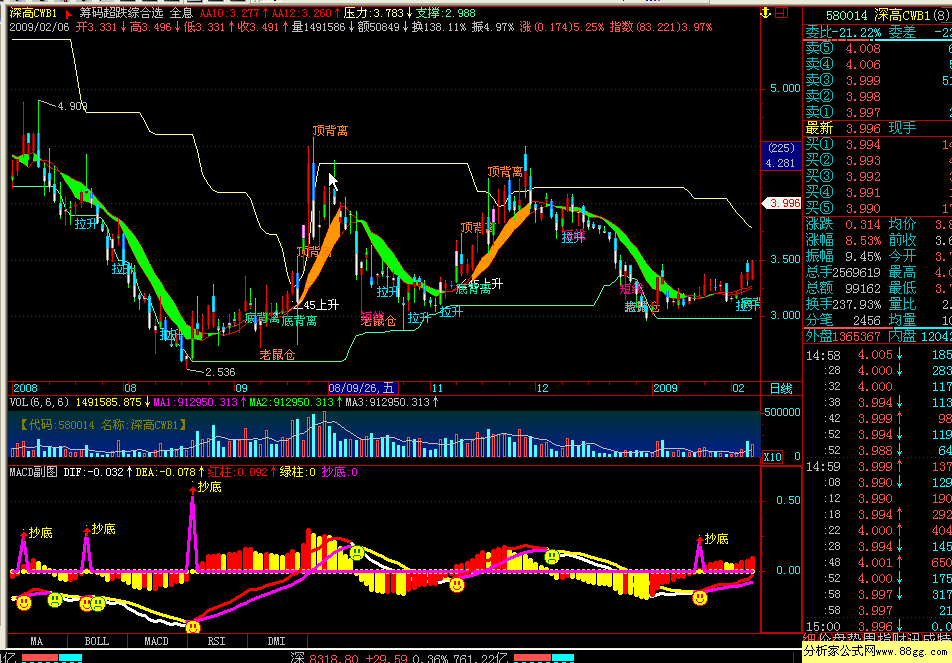Click the 日线 period label
The width and height of the screenshot is (952, 663).
781,389
